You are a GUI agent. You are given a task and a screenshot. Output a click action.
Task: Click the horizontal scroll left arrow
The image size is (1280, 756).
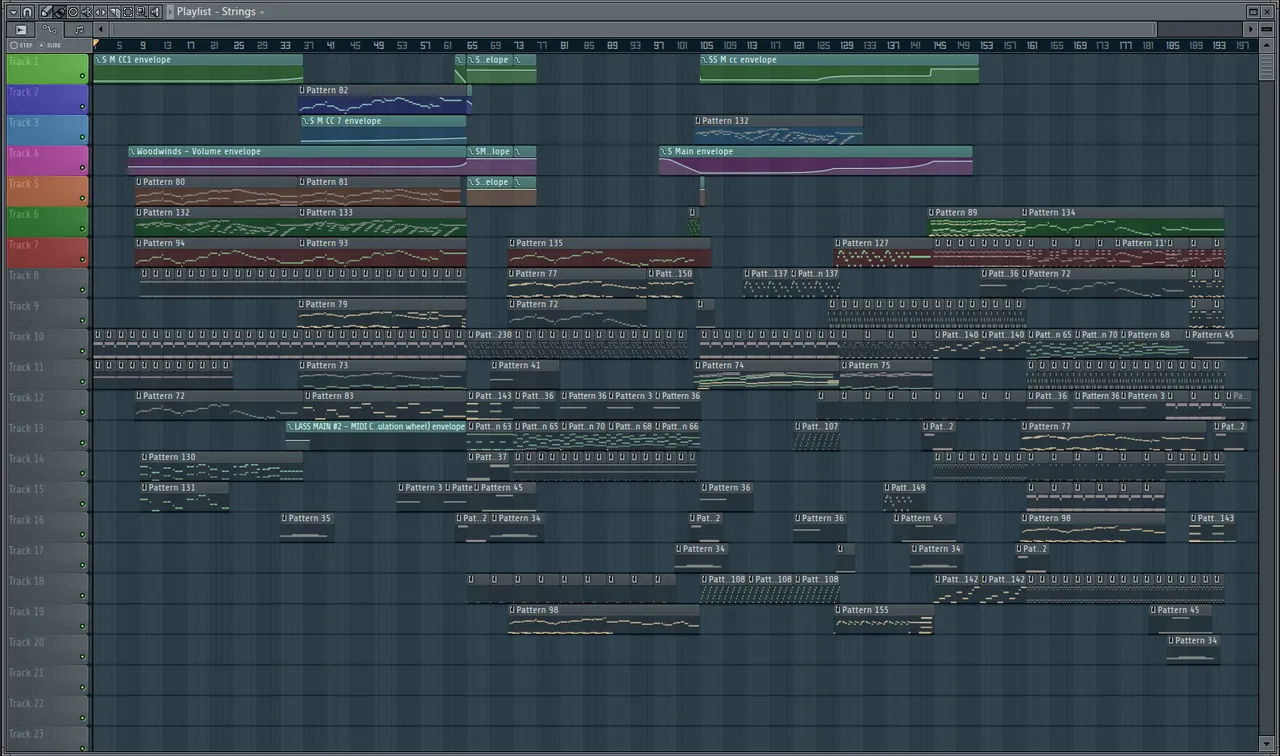(x=100, y=29)
